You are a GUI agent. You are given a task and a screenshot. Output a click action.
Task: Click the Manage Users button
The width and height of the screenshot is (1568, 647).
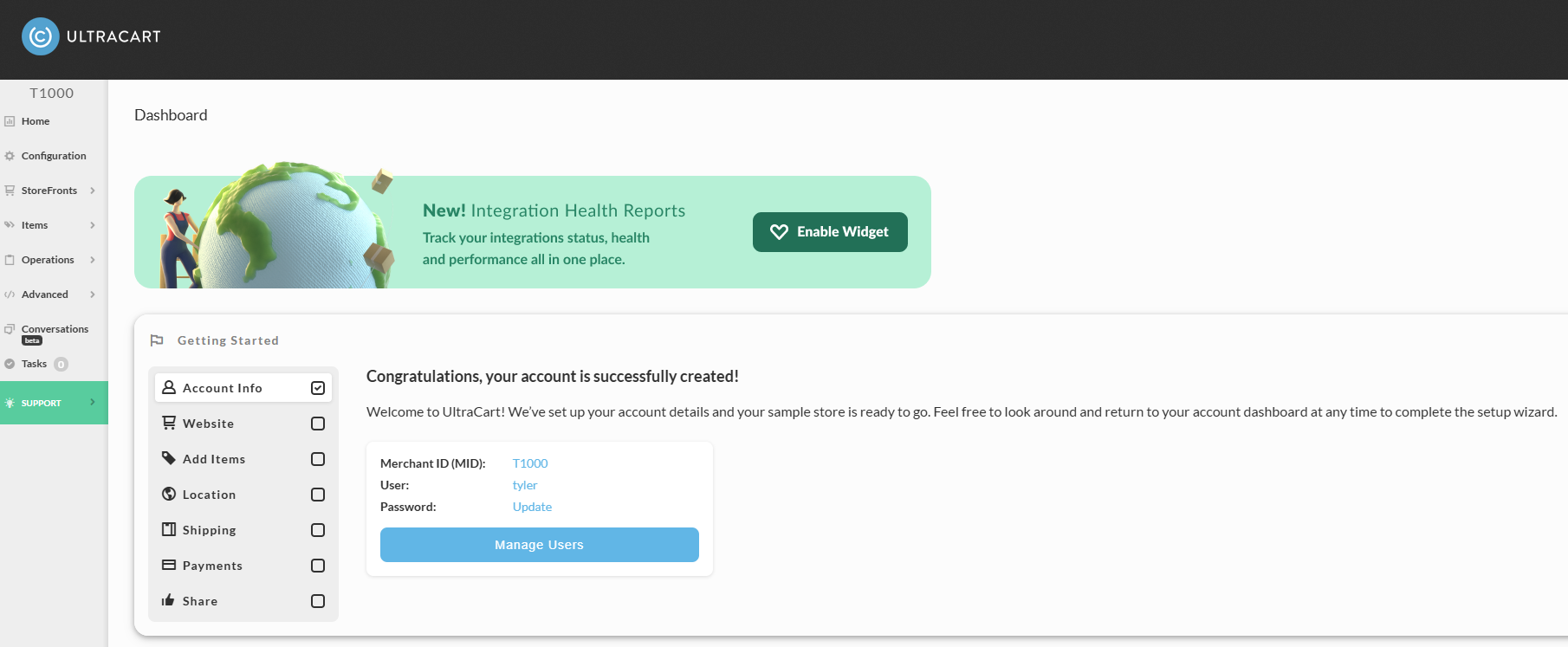click(x=540, y=545)
